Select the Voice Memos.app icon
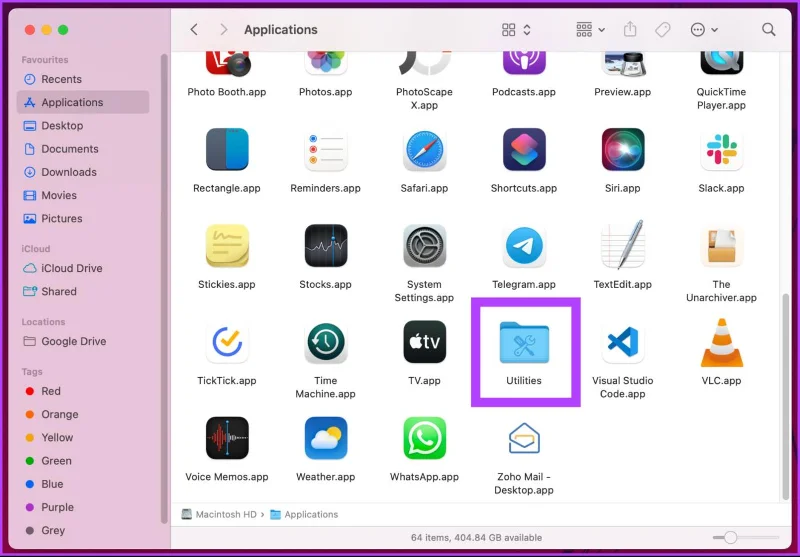The height and width of the screenshot is (557, 800). pos(227,438)
